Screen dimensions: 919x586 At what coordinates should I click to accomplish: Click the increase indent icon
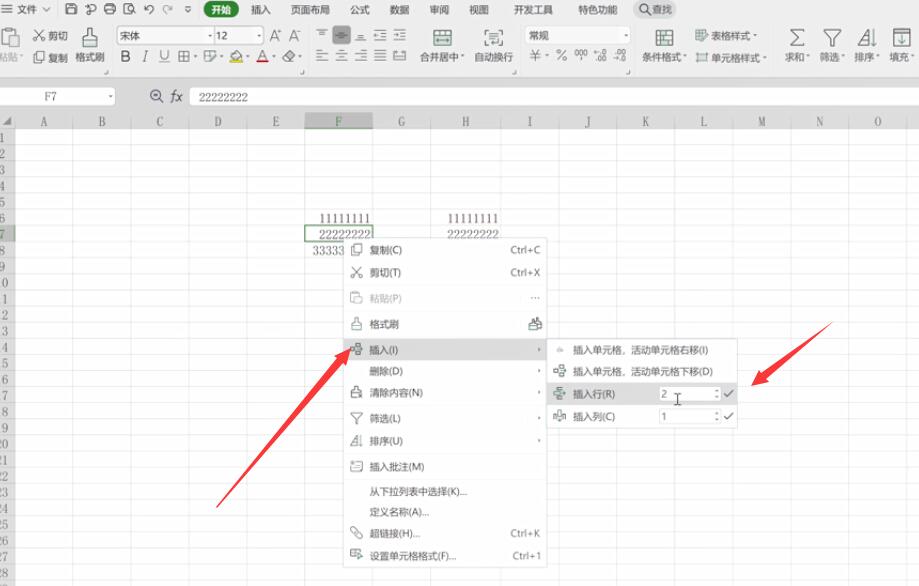400,36
